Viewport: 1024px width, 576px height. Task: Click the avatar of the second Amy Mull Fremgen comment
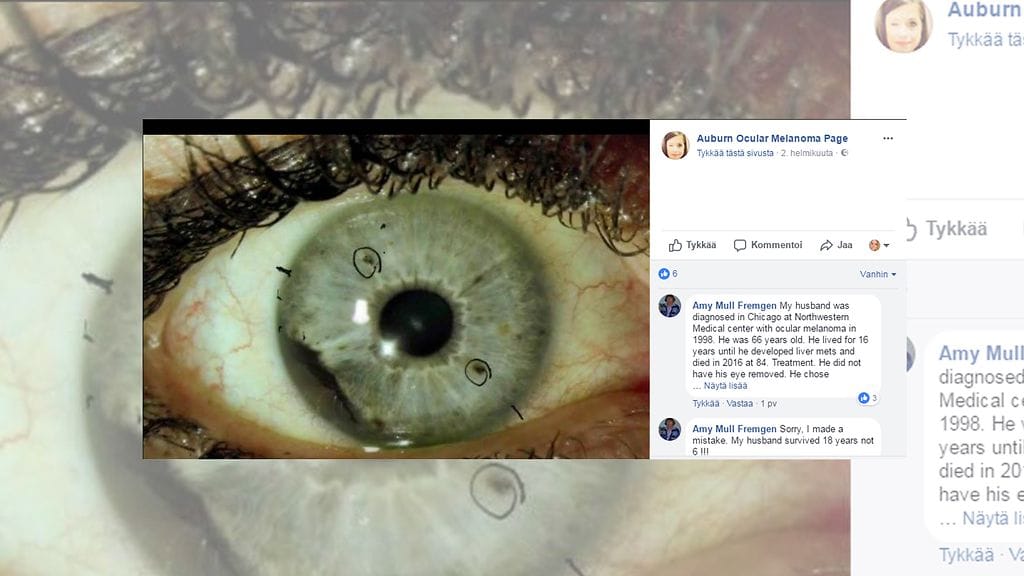click(670, 430)
